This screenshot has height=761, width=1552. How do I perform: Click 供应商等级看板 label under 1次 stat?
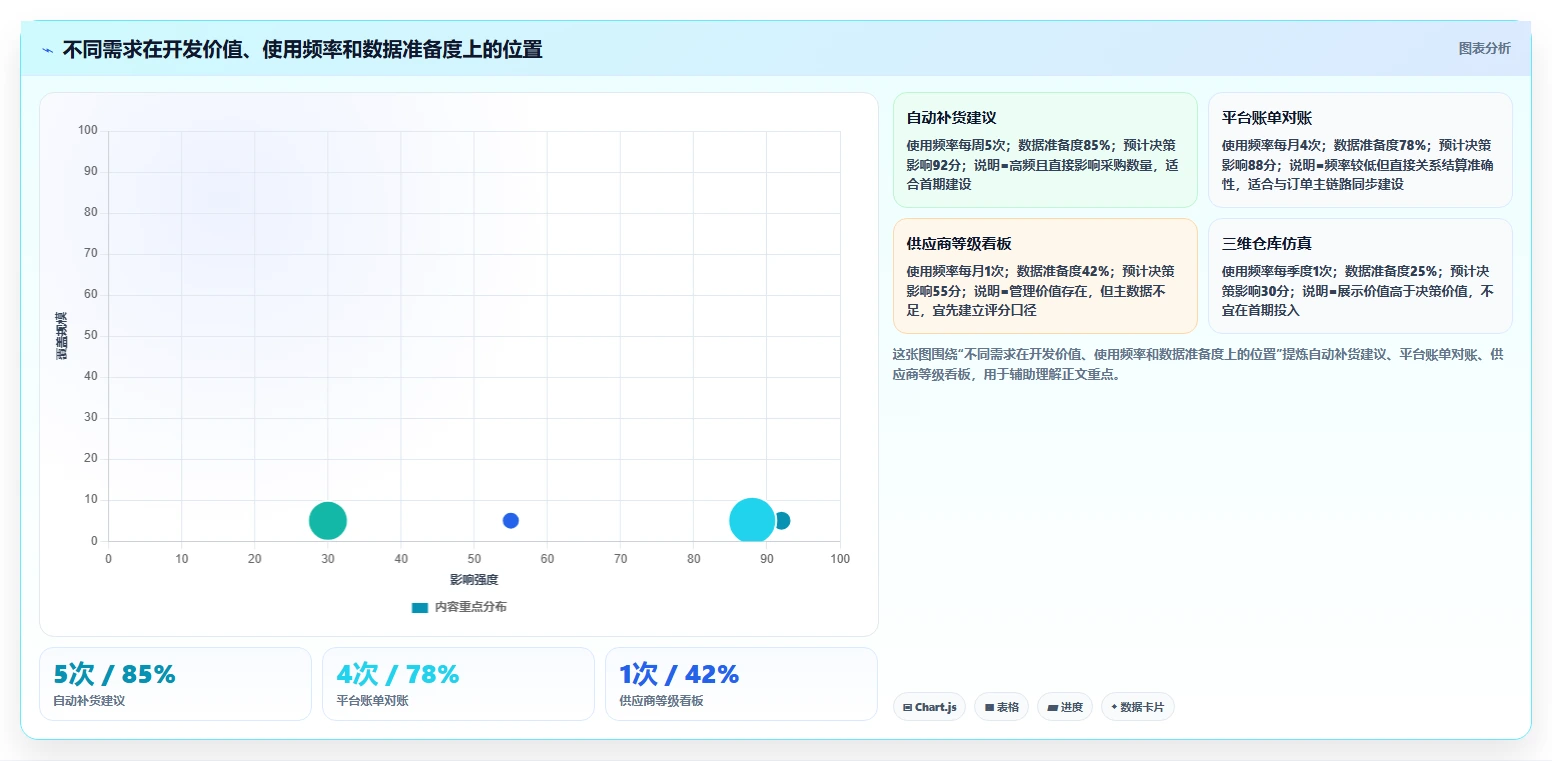661,701
